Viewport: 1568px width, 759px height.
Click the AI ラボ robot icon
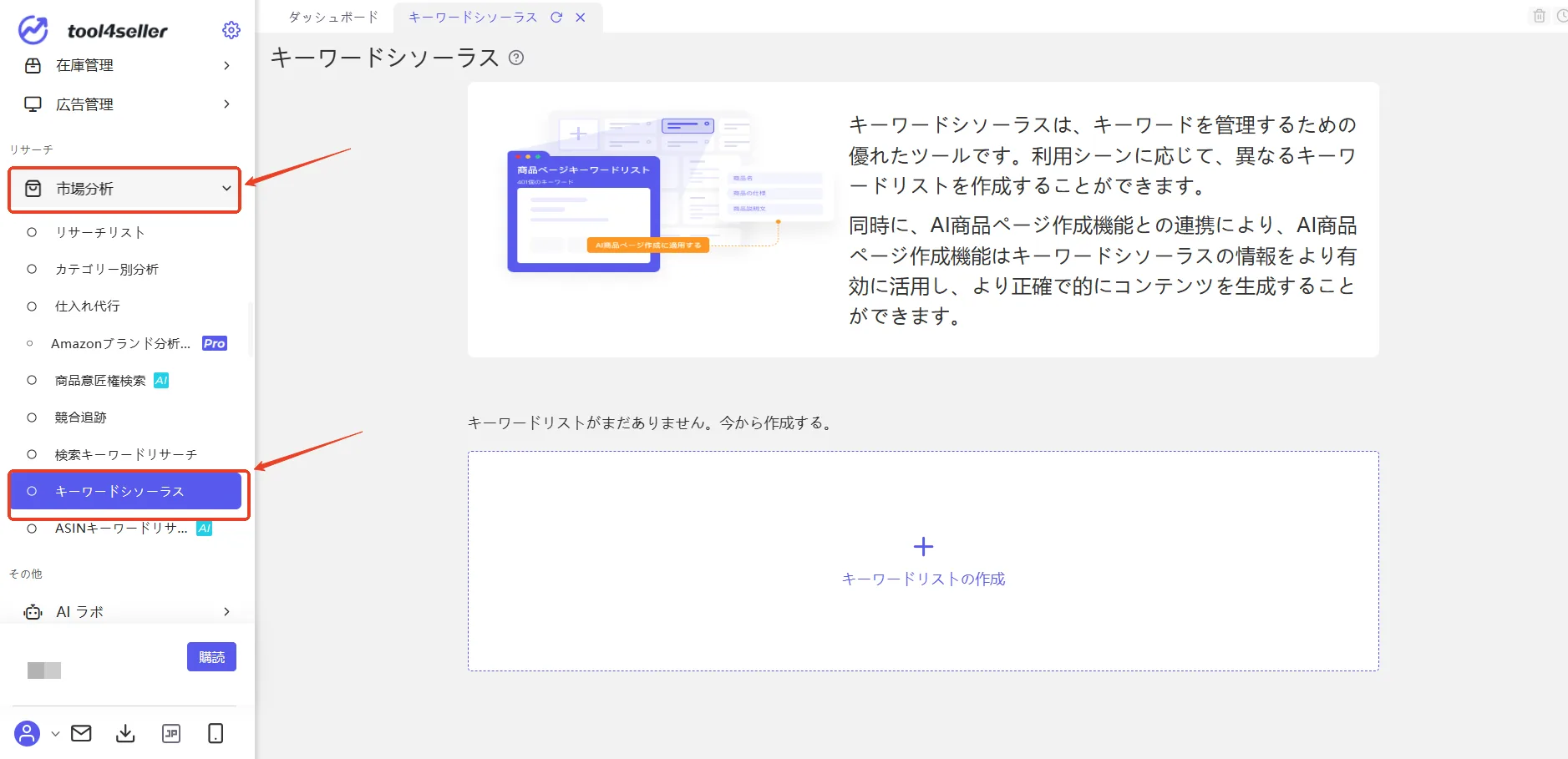click(33, 612)
